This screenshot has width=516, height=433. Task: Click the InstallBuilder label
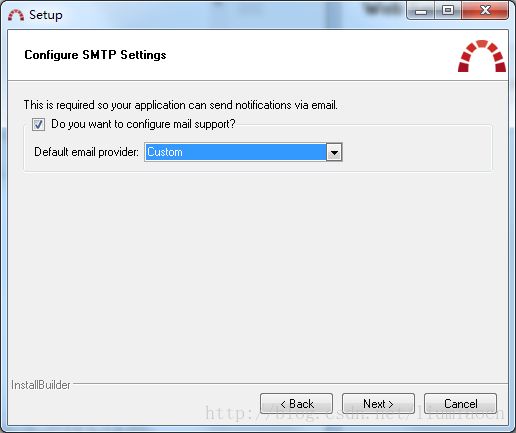[x=41, y=385]
